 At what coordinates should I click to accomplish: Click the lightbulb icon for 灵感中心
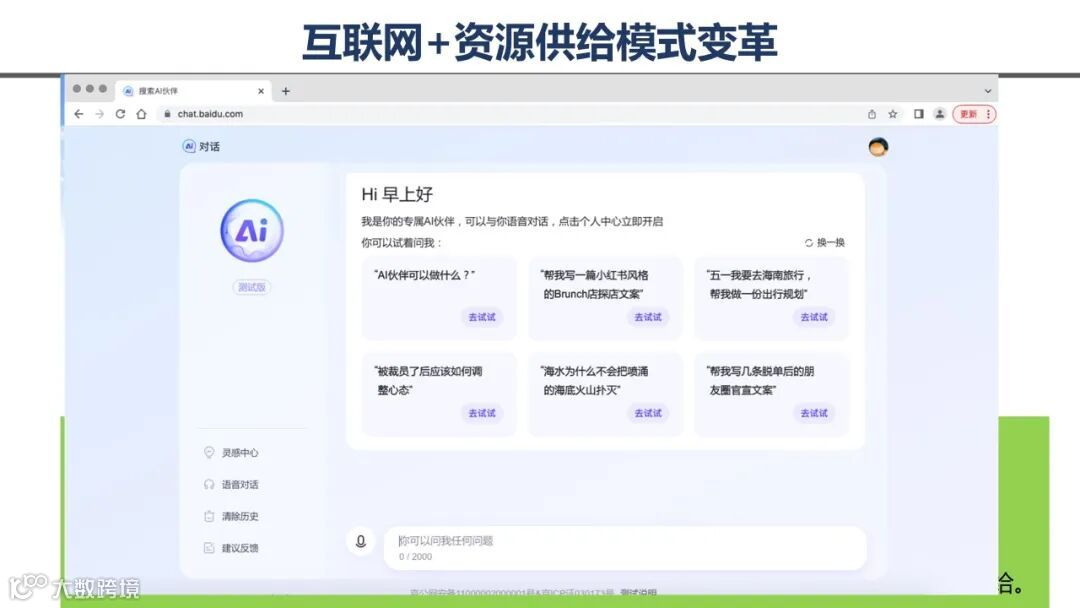pos(209,452)
